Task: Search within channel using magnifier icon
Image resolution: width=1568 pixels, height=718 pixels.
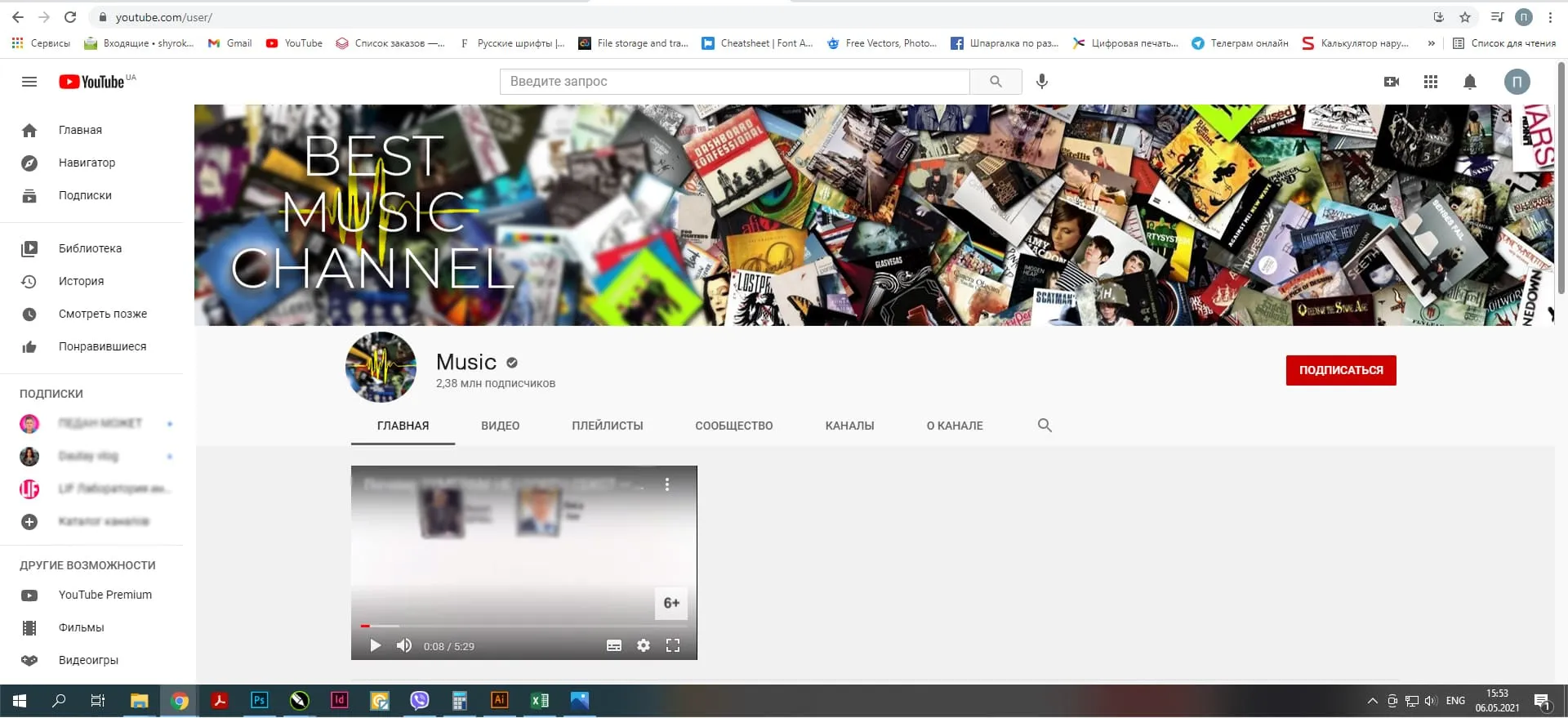Action: 1045,426
